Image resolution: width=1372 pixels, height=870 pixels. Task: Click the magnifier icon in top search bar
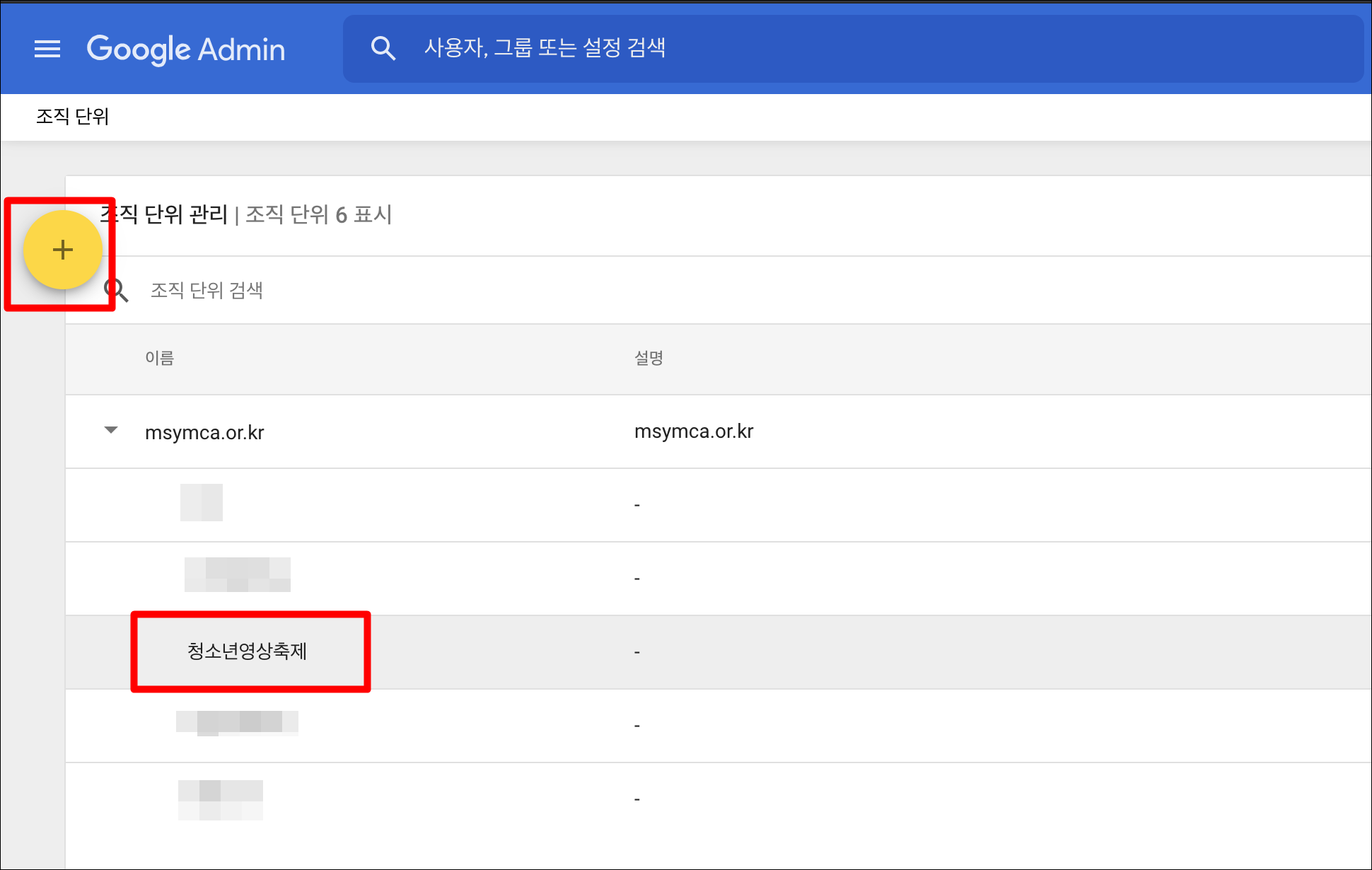click(x=383, y=48)
